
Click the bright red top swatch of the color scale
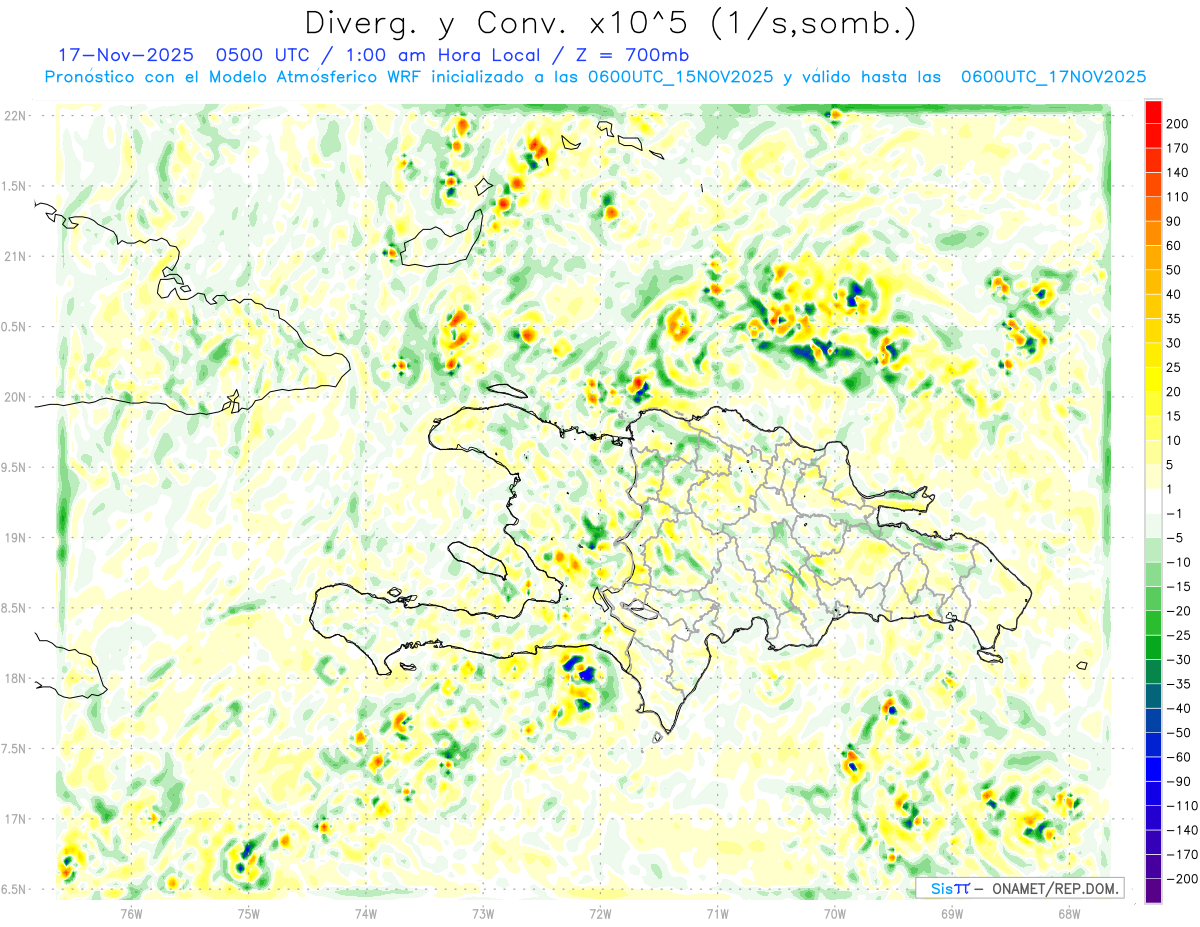point(1153,112)
